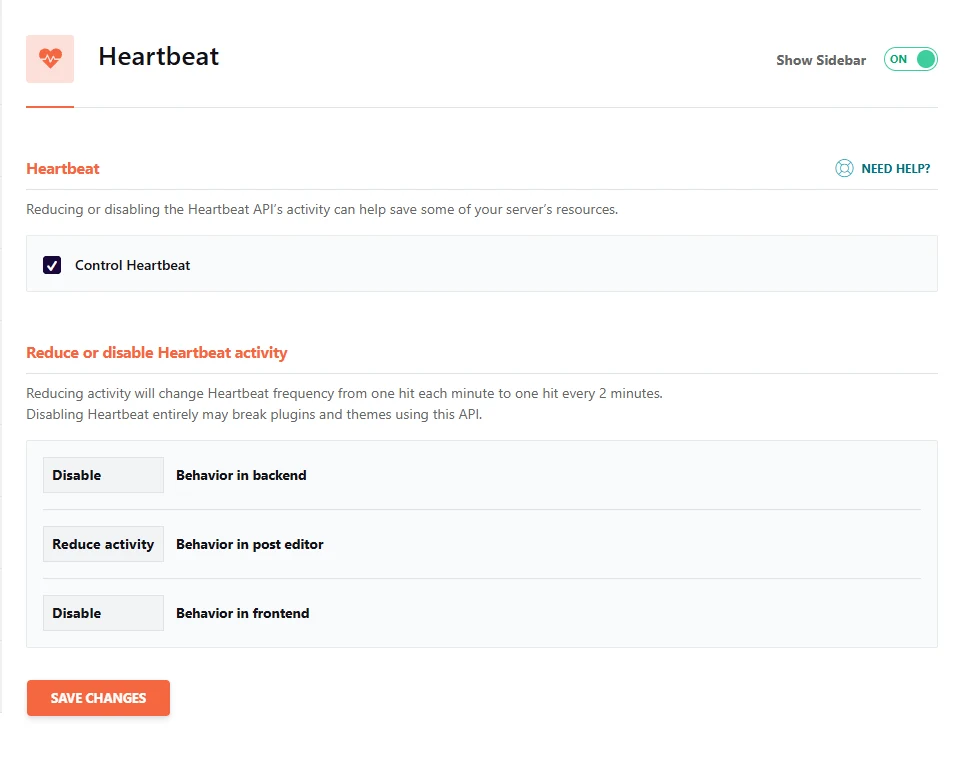Click the Save Changes button
Image resolution: width=960 pixels, height=783 pixels.
[99, 698]
